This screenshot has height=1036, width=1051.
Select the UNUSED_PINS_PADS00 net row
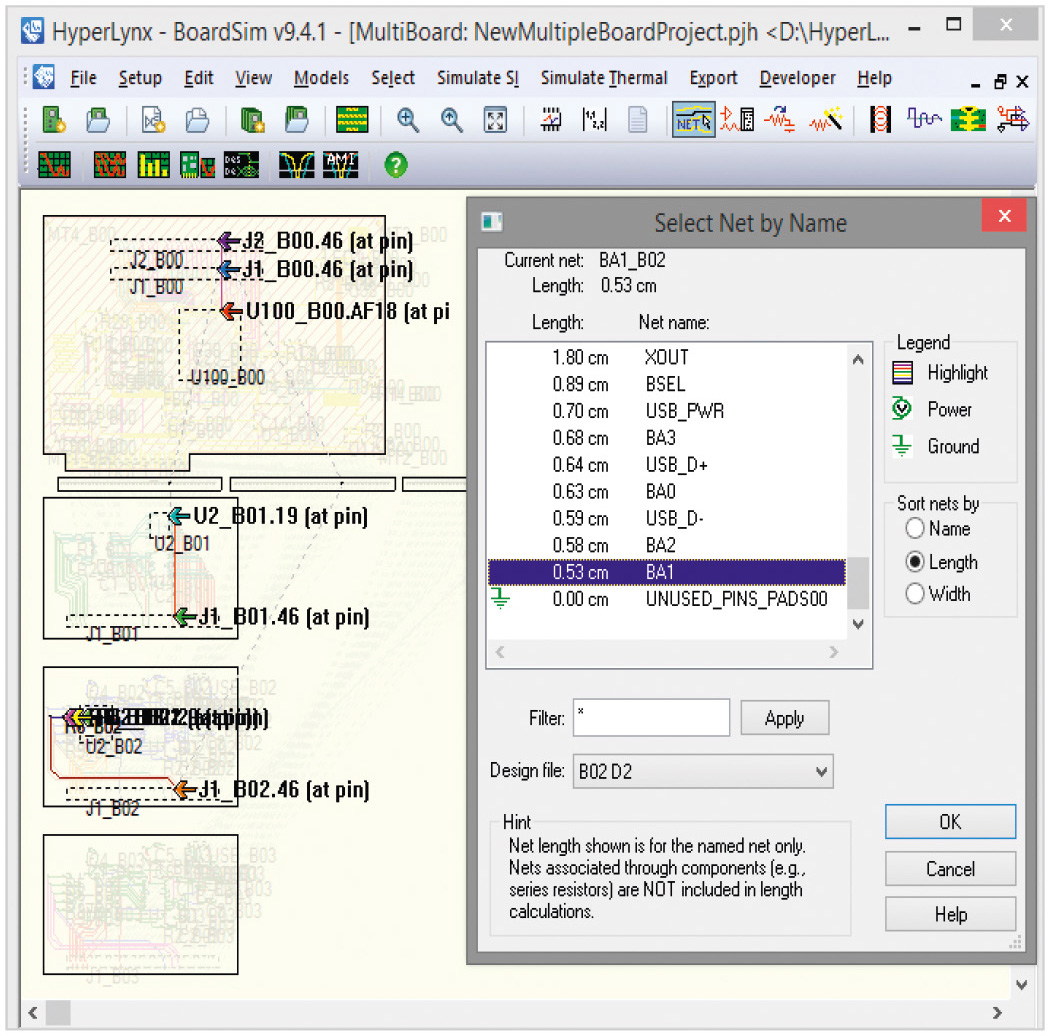(x=666, y=598)
